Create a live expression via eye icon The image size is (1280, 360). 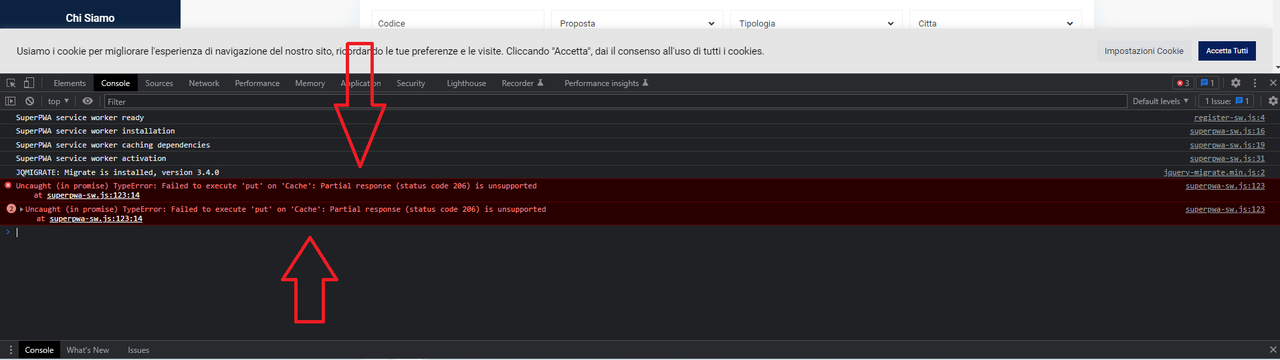click(x=88, y=101)
